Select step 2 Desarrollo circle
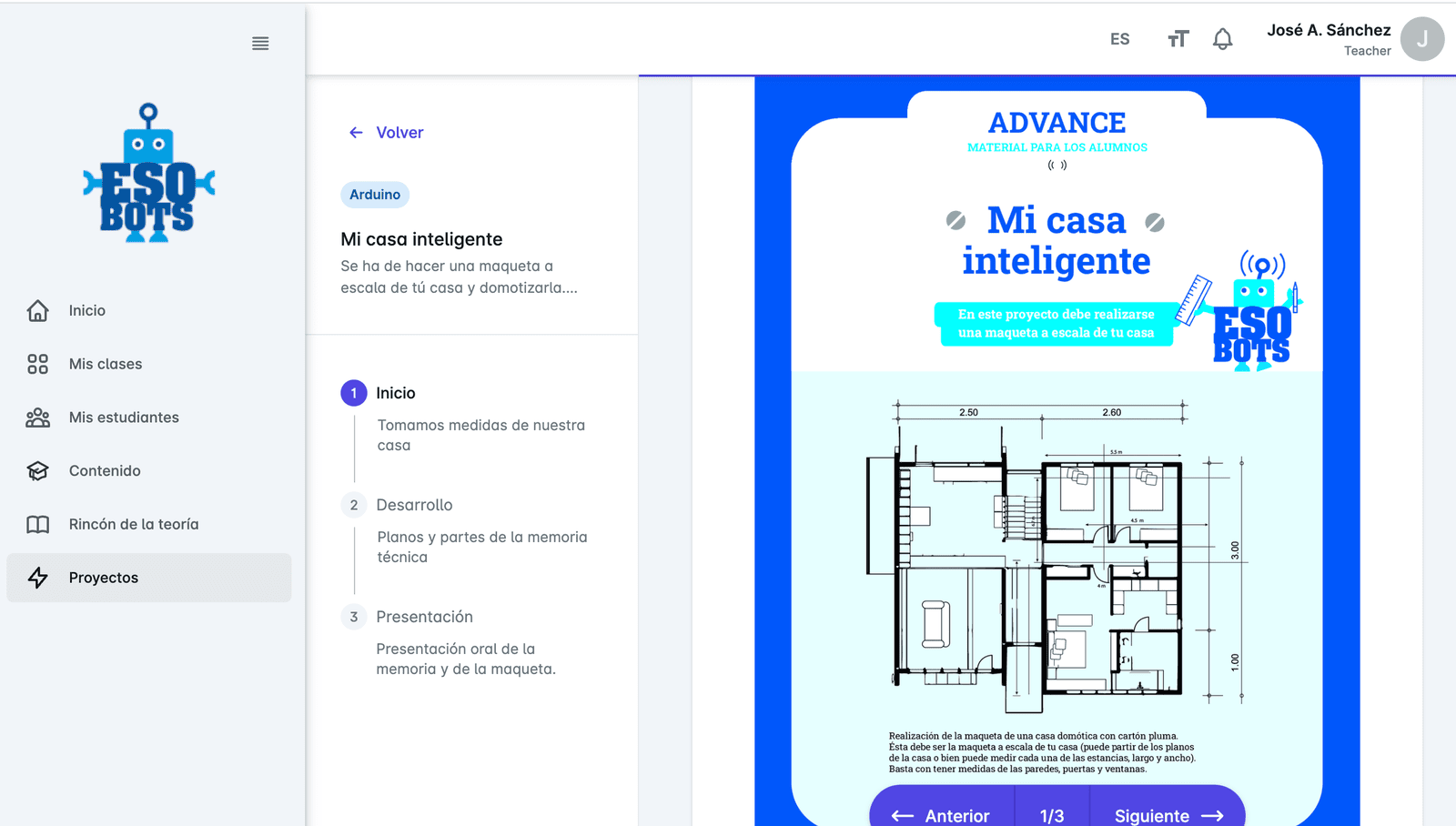The height and width of the screenshot is (826, 1456). click(x=354, y=505)
